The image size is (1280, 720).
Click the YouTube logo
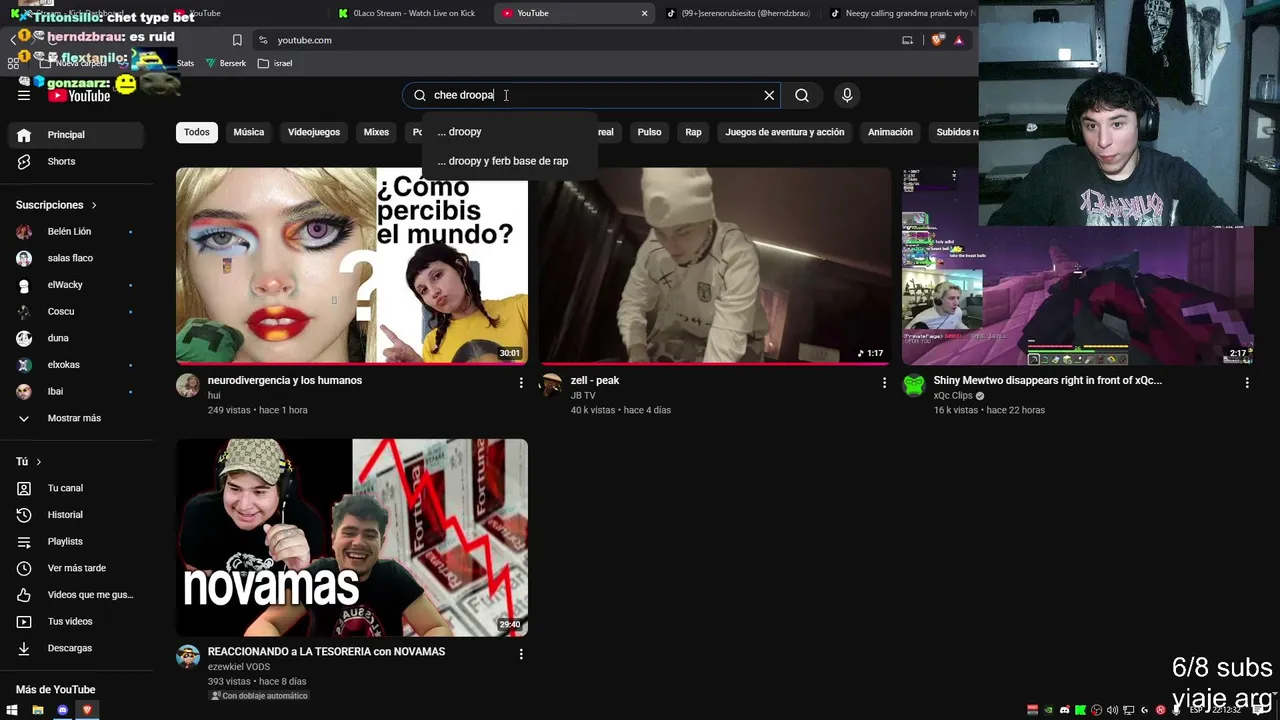coord(79,95)
